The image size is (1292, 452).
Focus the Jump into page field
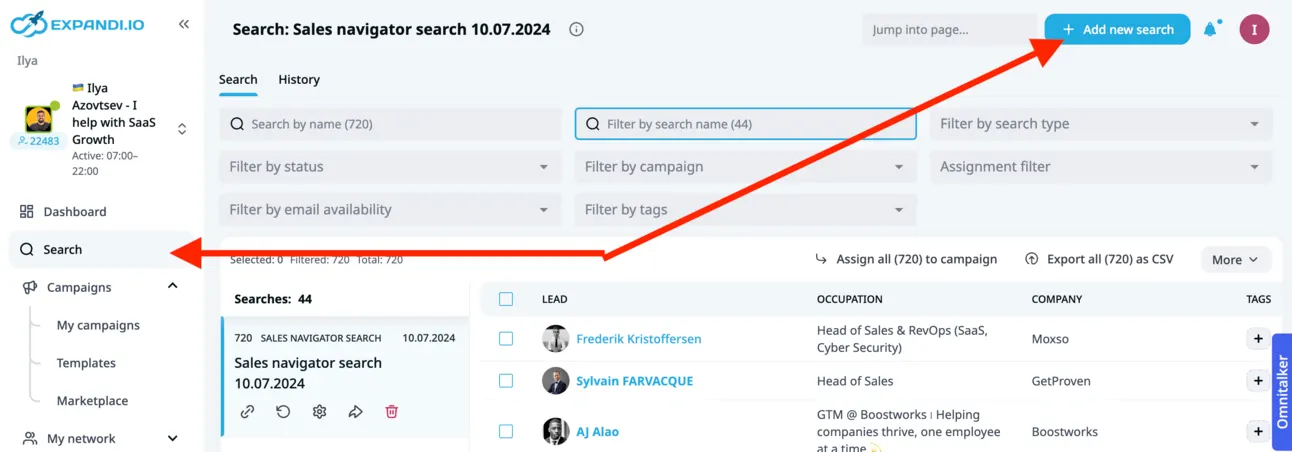pyautogui.click(x=949, y=30)
